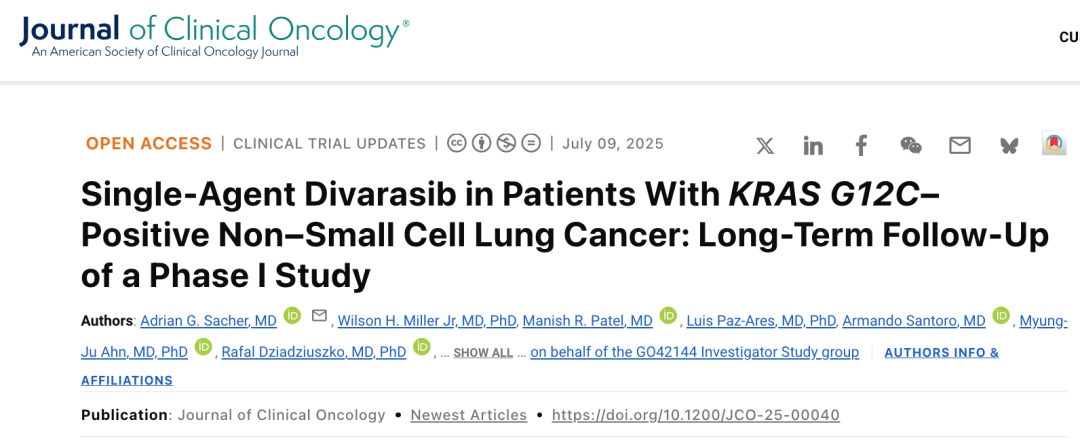Open GO42144 Investigator Study group link

(x=694, y=352)
